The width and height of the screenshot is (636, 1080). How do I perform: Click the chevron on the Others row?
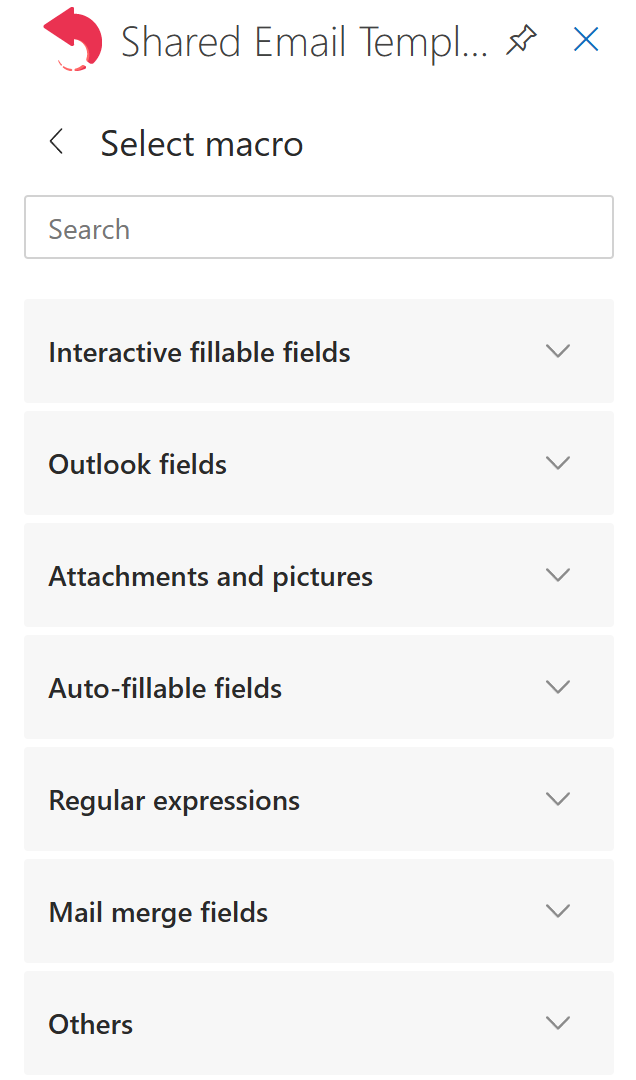click(557, 1023)
